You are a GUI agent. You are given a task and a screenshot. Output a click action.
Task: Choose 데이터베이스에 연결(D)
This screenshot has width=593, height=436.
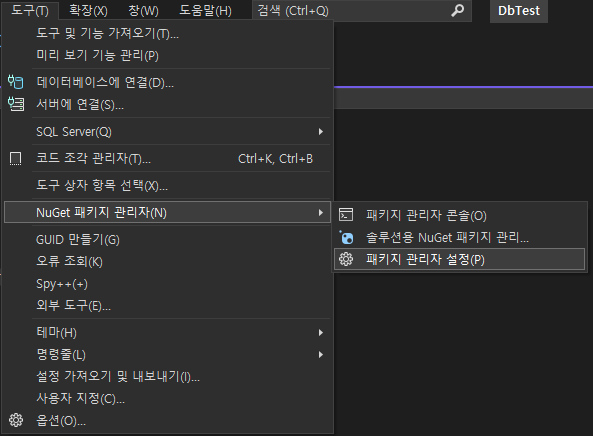(168, 82)
